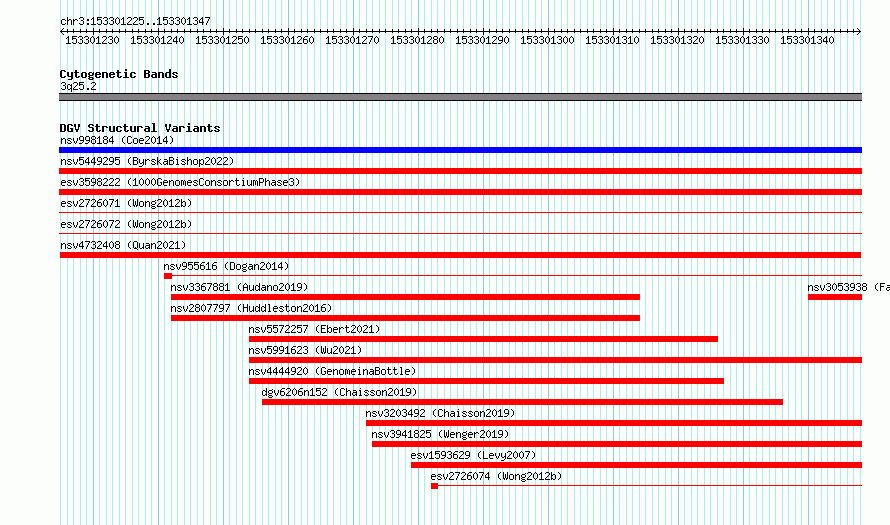Select esv1593629 (Levy2007) label
The width and height of the screenshot is (890, 525).
point(473,455)
